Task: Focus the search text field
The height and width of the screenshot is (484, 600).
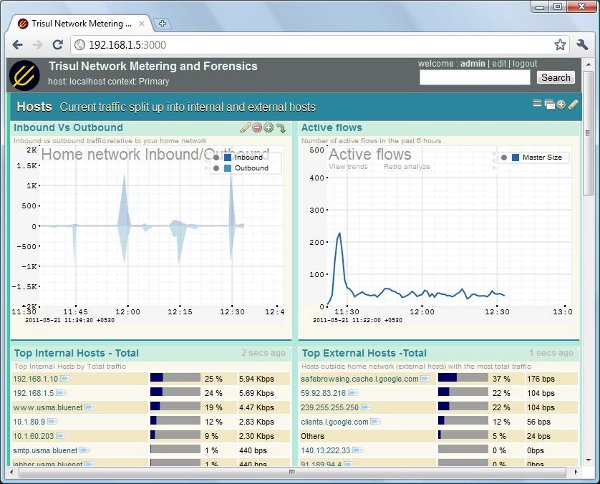Action: [475, 78]
